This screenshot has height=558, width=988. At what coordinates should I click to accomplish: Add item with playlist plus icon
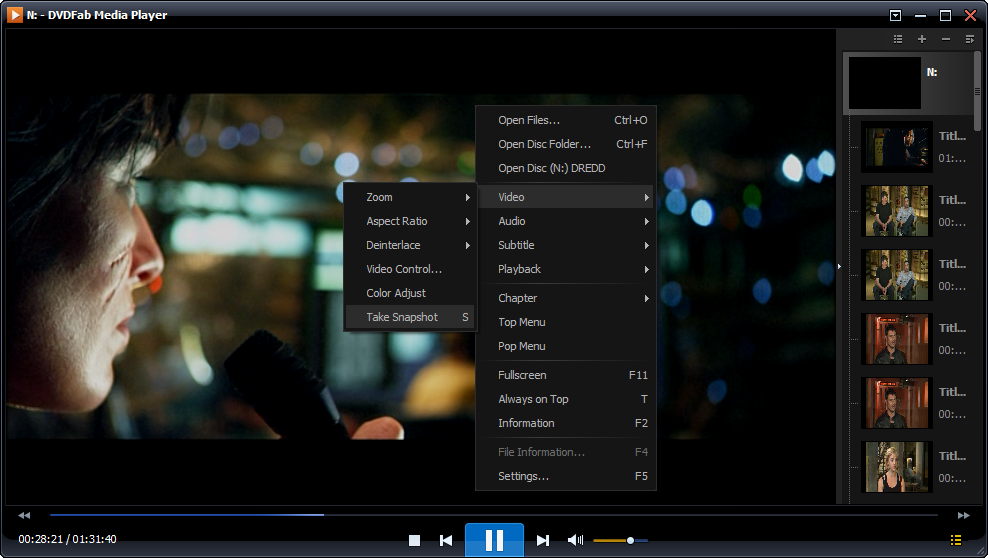[922, 39]
